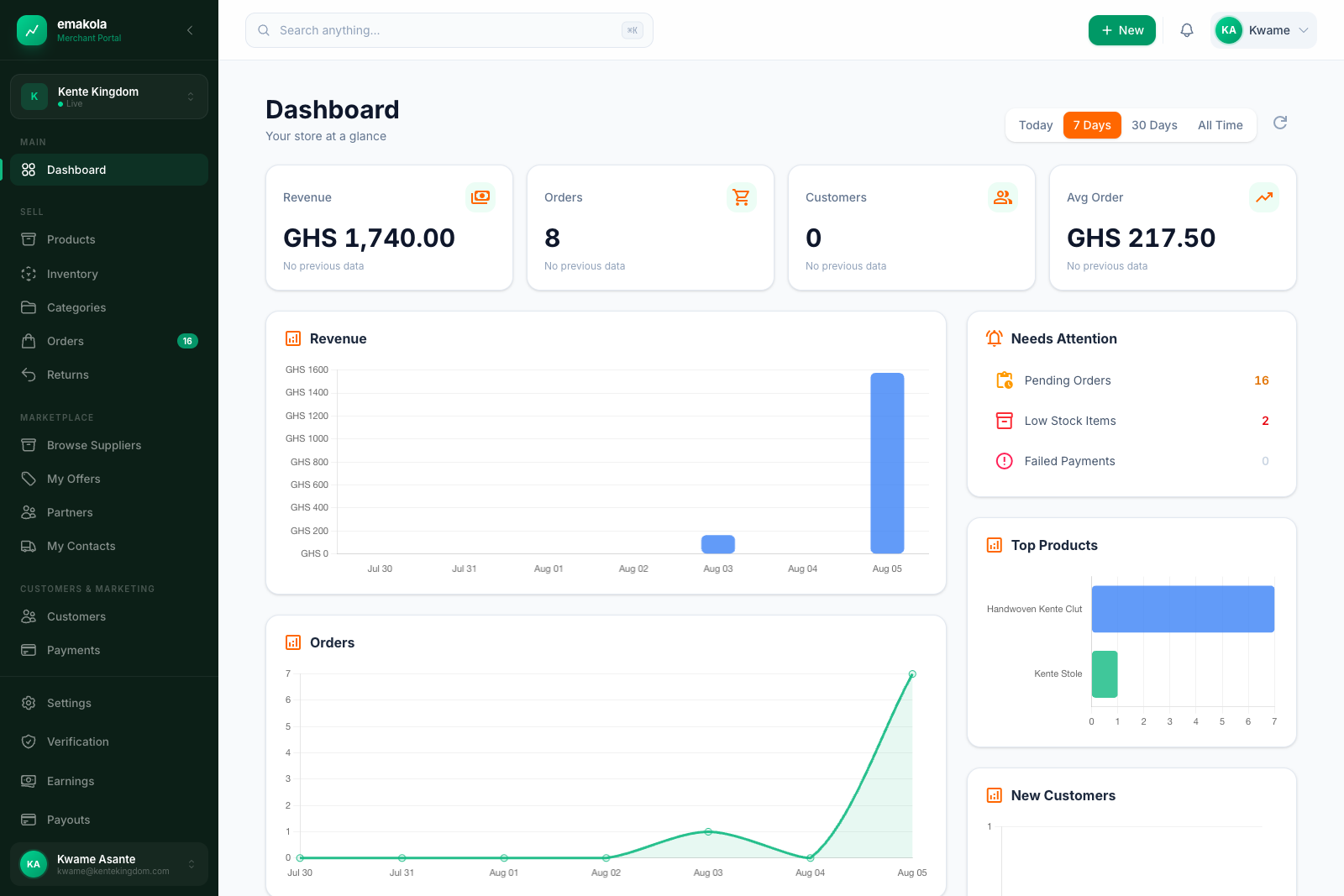Open Categories in the sidebar
This screenshot has width=1344, height=896.
pos(109,307)
